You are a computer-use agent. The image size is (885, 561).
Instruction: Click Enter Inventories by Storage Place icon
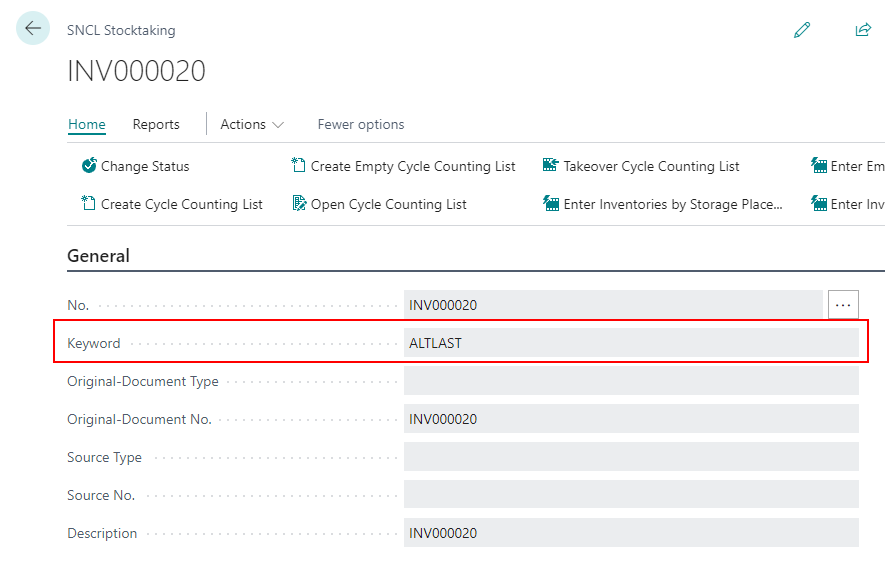550,203
